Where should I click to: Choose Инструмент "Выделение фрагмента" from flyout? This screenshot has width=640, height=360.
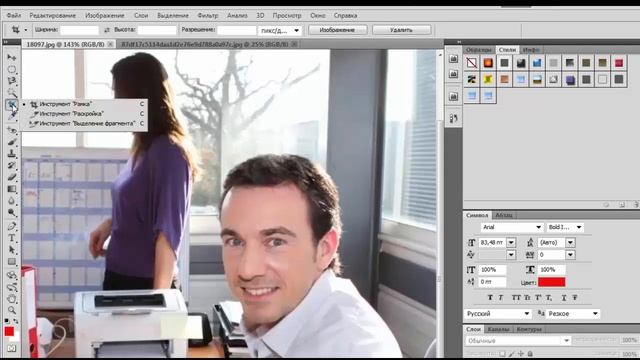tap(87, 123)
